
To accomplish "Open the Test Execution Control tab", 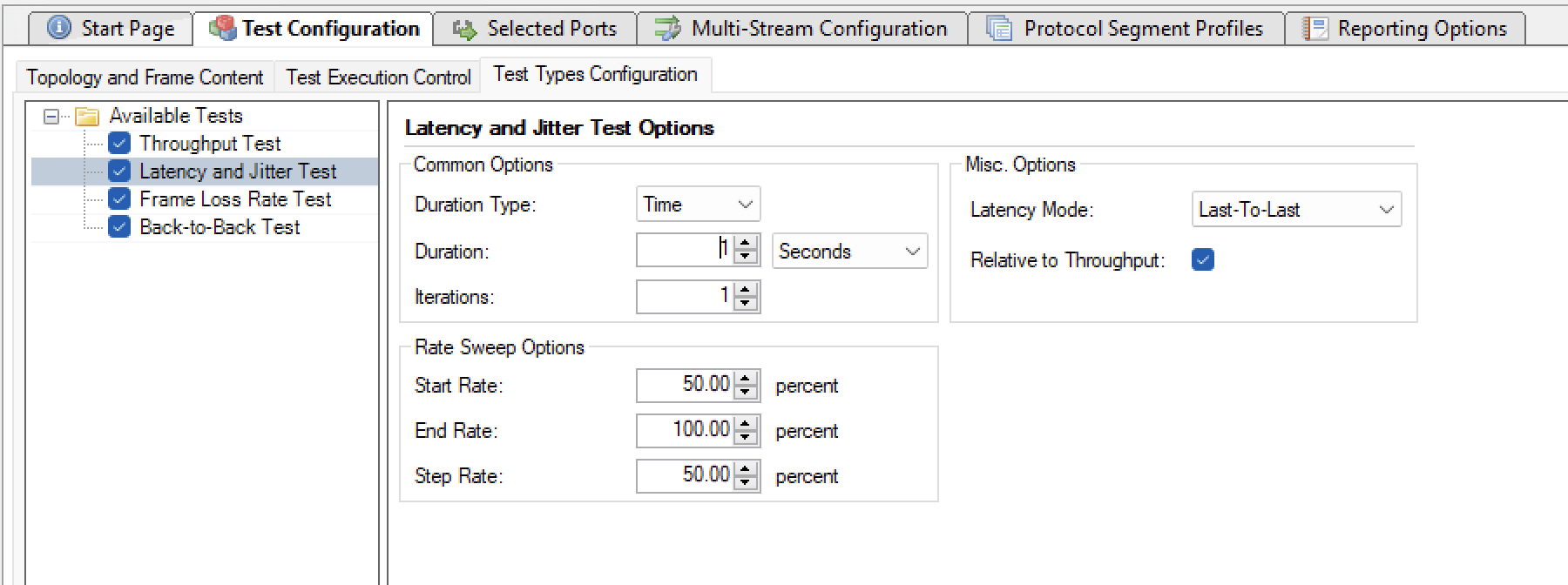I will point(378,77).
